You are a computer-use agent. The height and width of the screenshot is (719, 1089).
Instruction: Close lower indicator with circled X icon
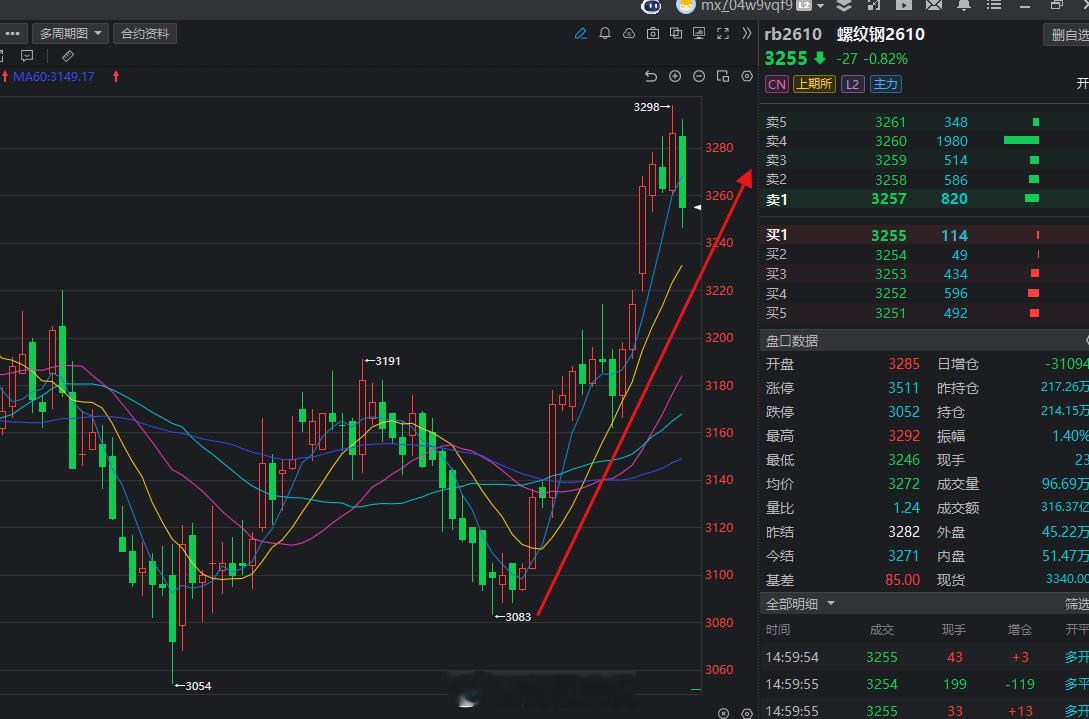point(724,713)
